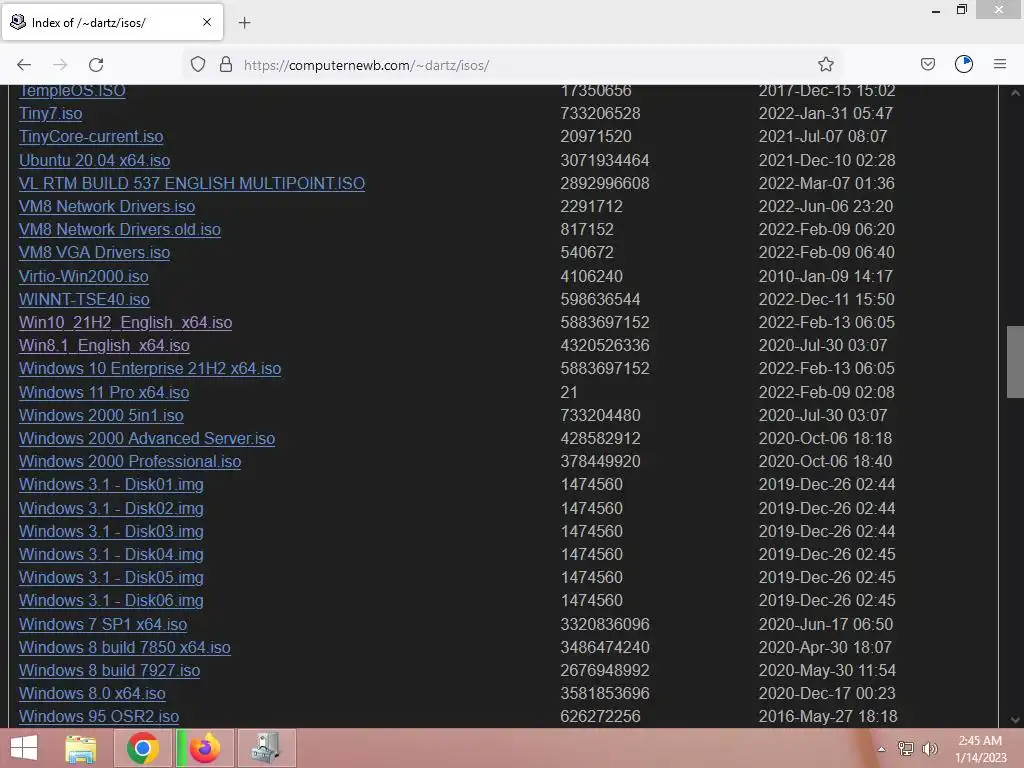Open Windows 2000 Professional.iso link
Image resolution: width=1024 pixels, height=768 pixels.
[130, 461]
